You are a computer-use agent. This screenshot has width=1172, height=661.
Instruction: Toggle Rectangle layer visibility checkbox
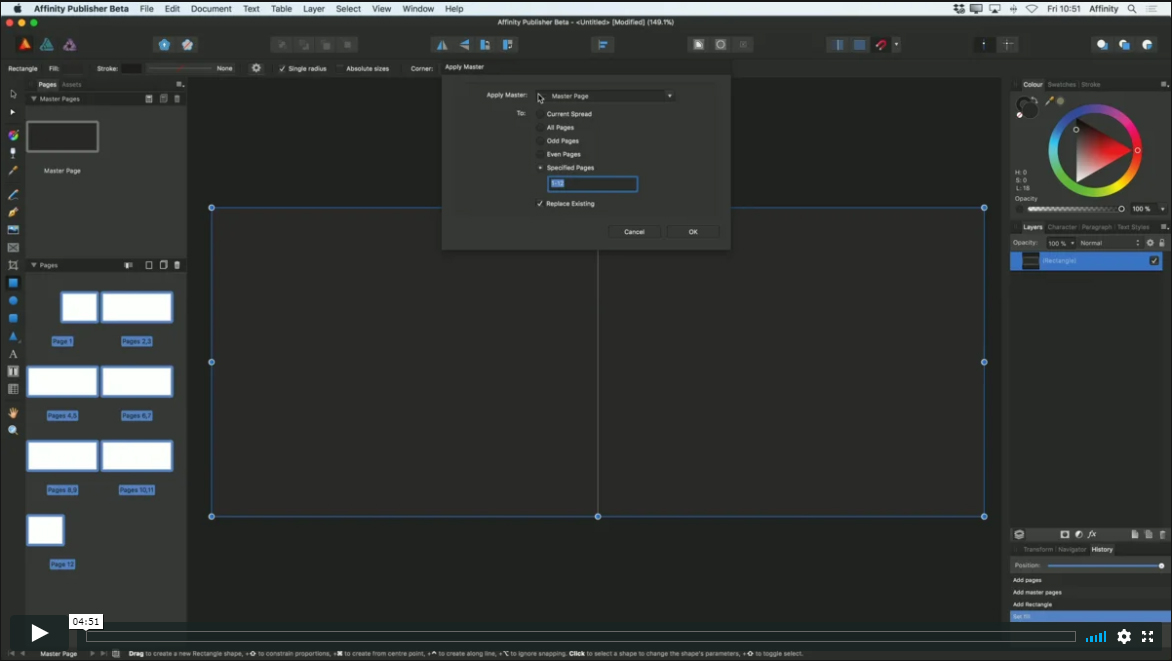pos(1154,261)
